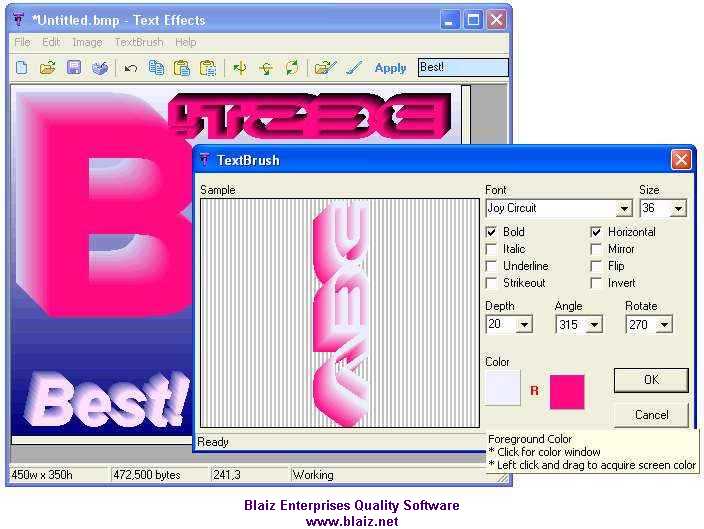
Task: Close the TextBrush dialog with X
Action: pos(681,160)
